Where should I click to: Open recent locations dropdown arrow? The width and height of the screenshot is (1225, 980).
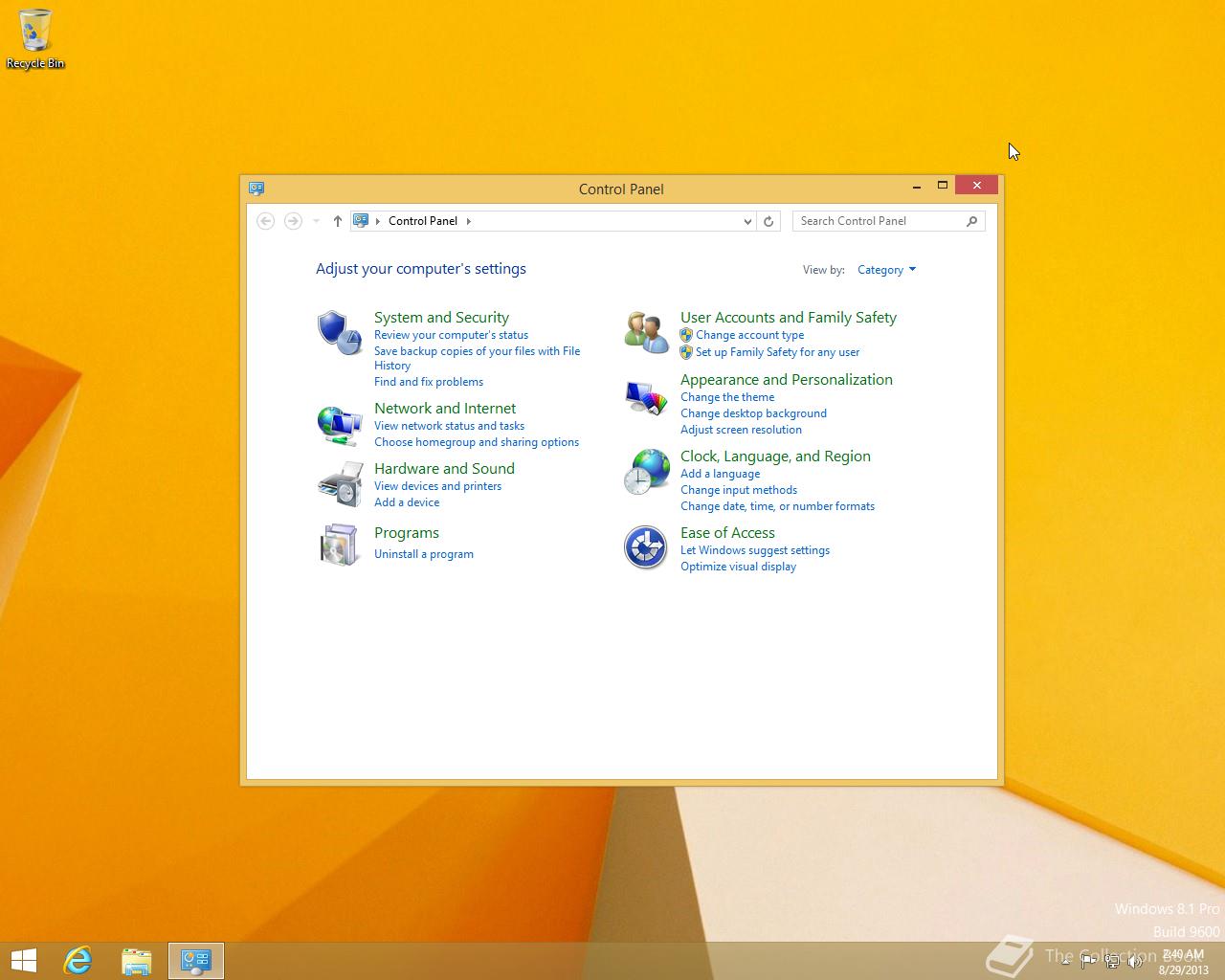tap(316, 221)
